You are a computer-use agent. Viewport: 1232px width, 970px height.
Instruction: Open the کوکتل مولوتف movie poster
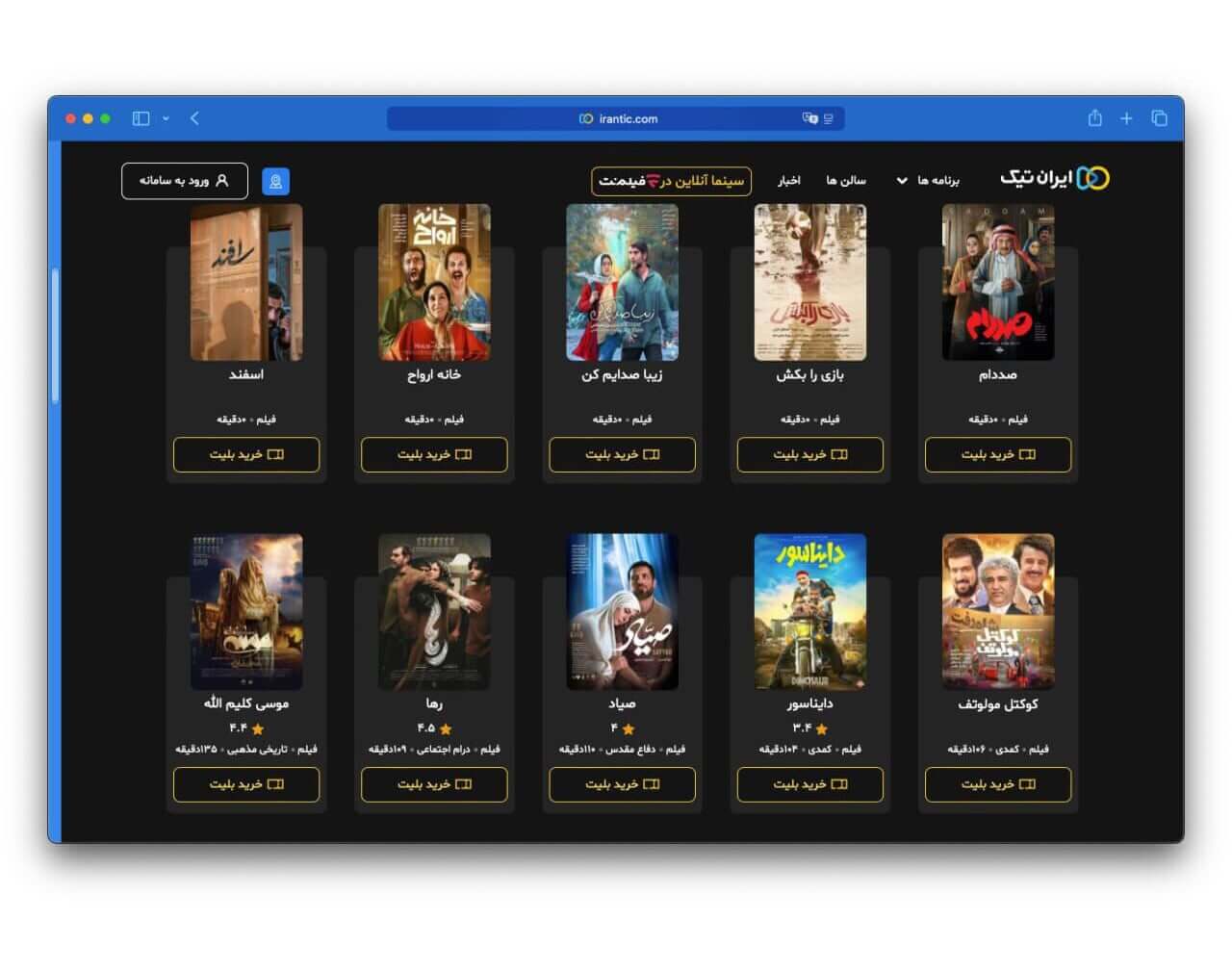pos(998,612)
